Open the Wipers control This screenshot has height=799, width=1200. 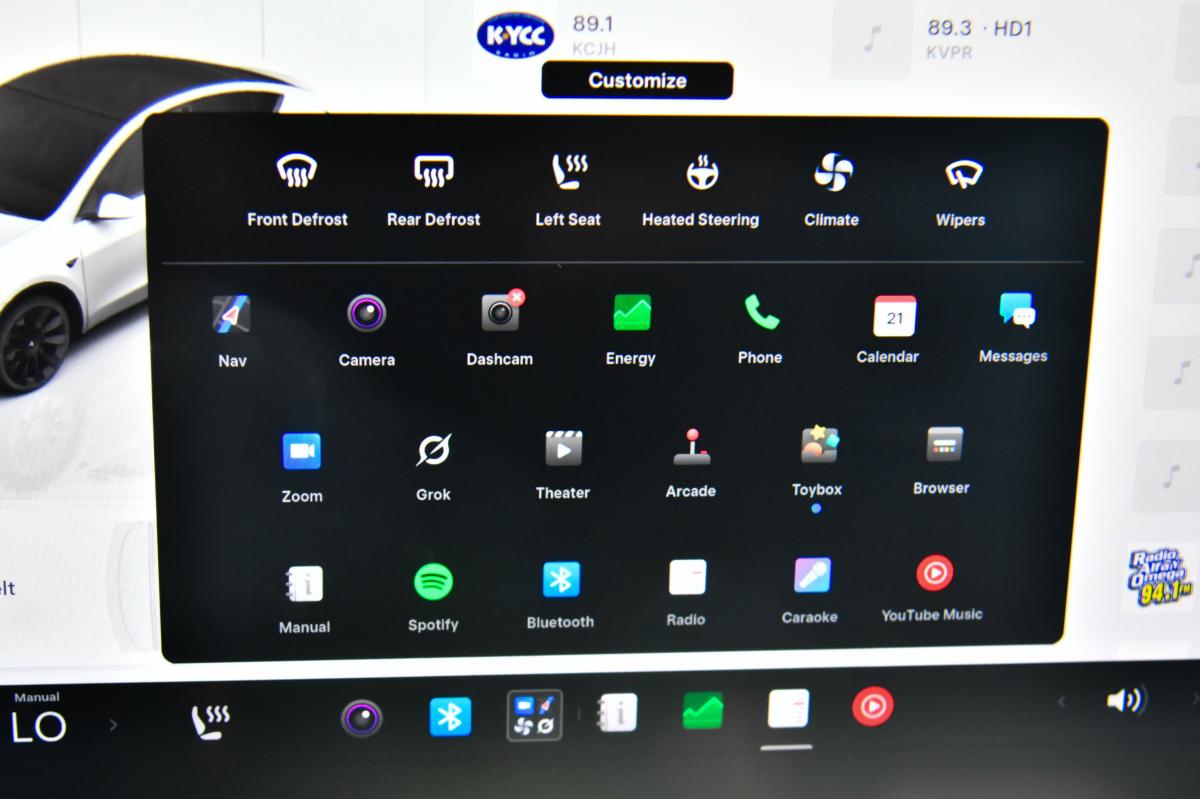[x=960, y=190]
